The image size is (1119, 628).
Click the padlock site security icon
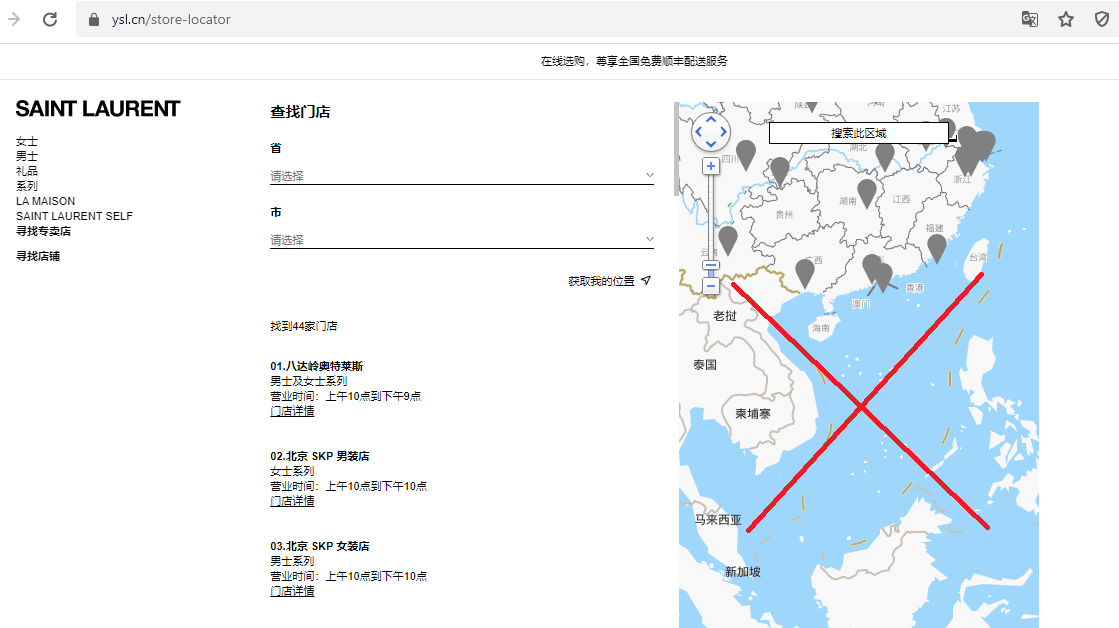click(93, 19)
